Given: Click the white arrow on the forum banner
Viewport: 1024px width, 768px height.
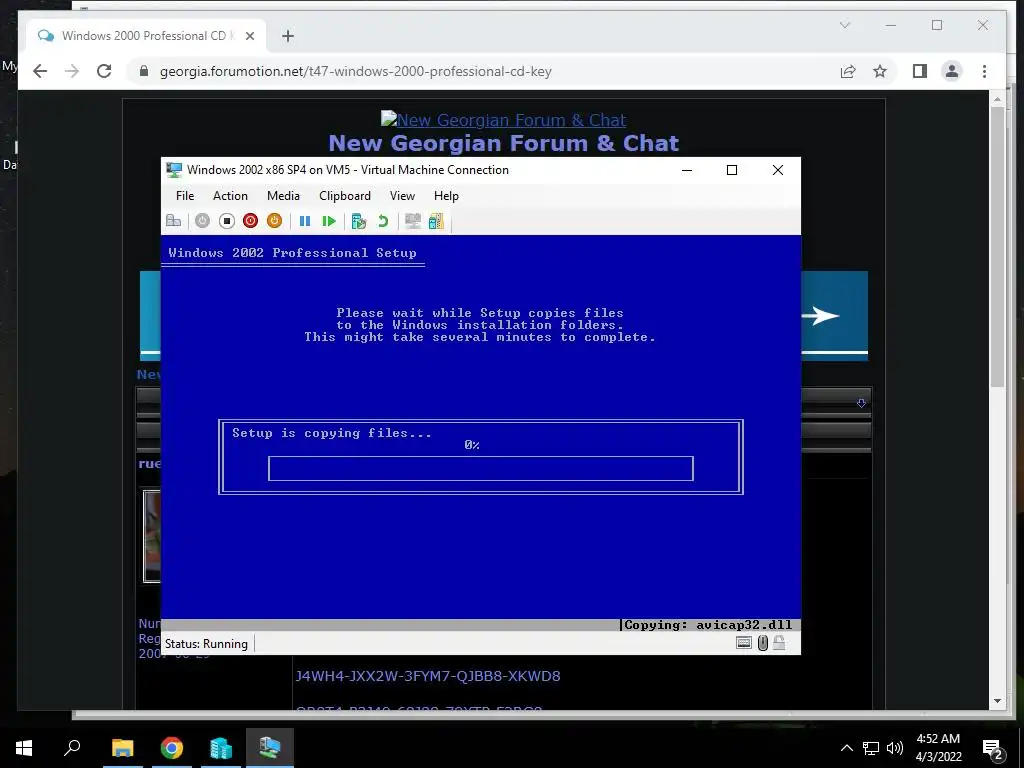Looking at the screenshot, I should [821, 316].
